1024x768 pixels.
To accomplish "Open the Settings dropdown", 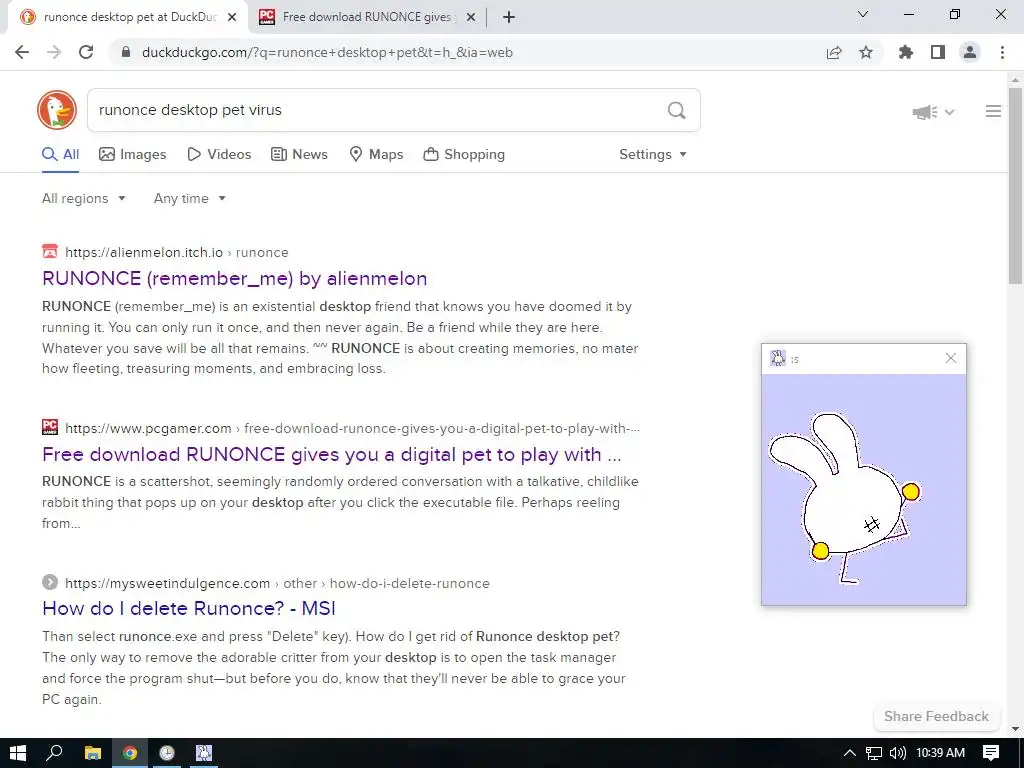I will 653,155.
